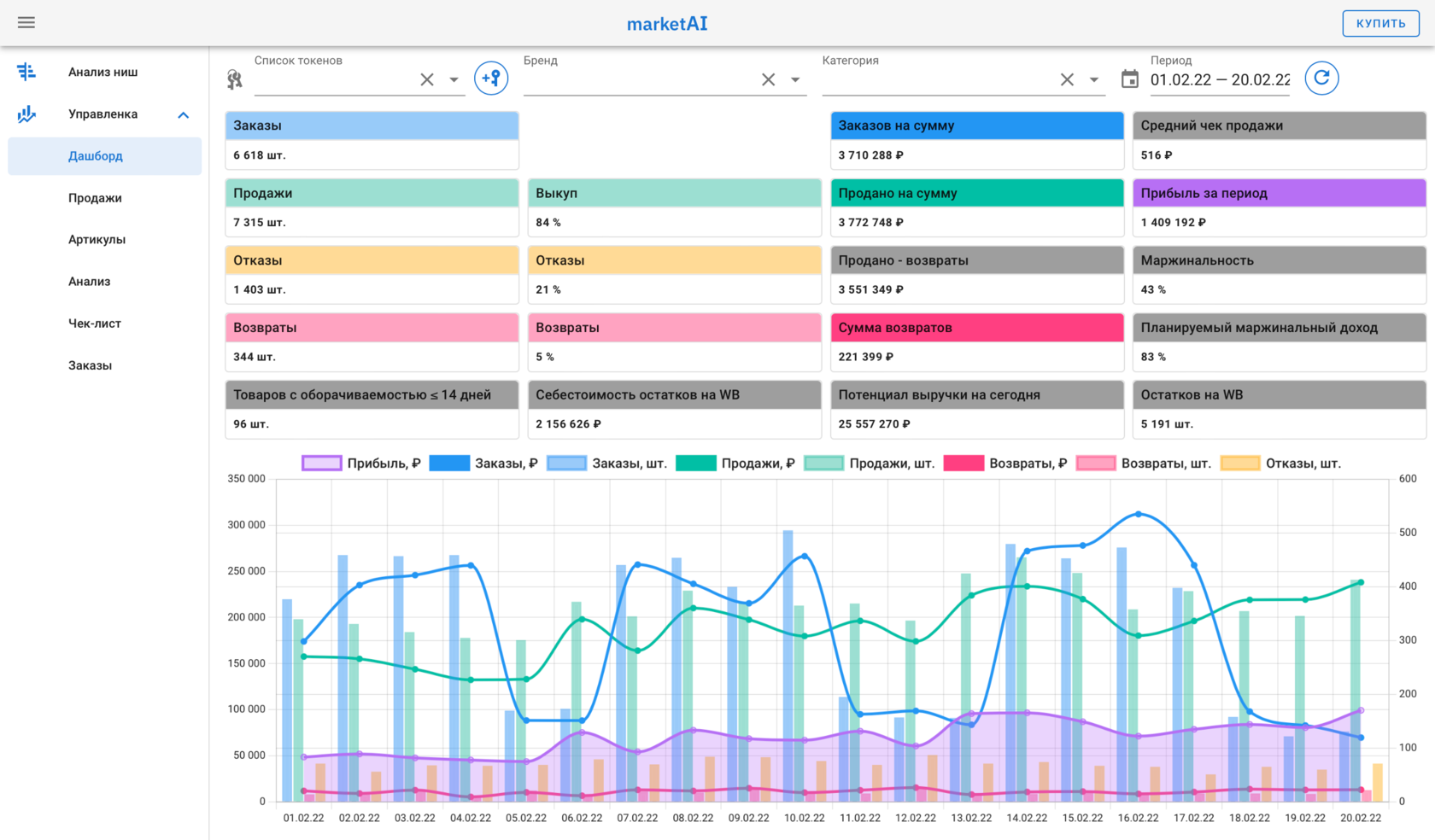Click the Заказов на сумму card
The width and height of the screenshot is (1435, 840).
977,140
